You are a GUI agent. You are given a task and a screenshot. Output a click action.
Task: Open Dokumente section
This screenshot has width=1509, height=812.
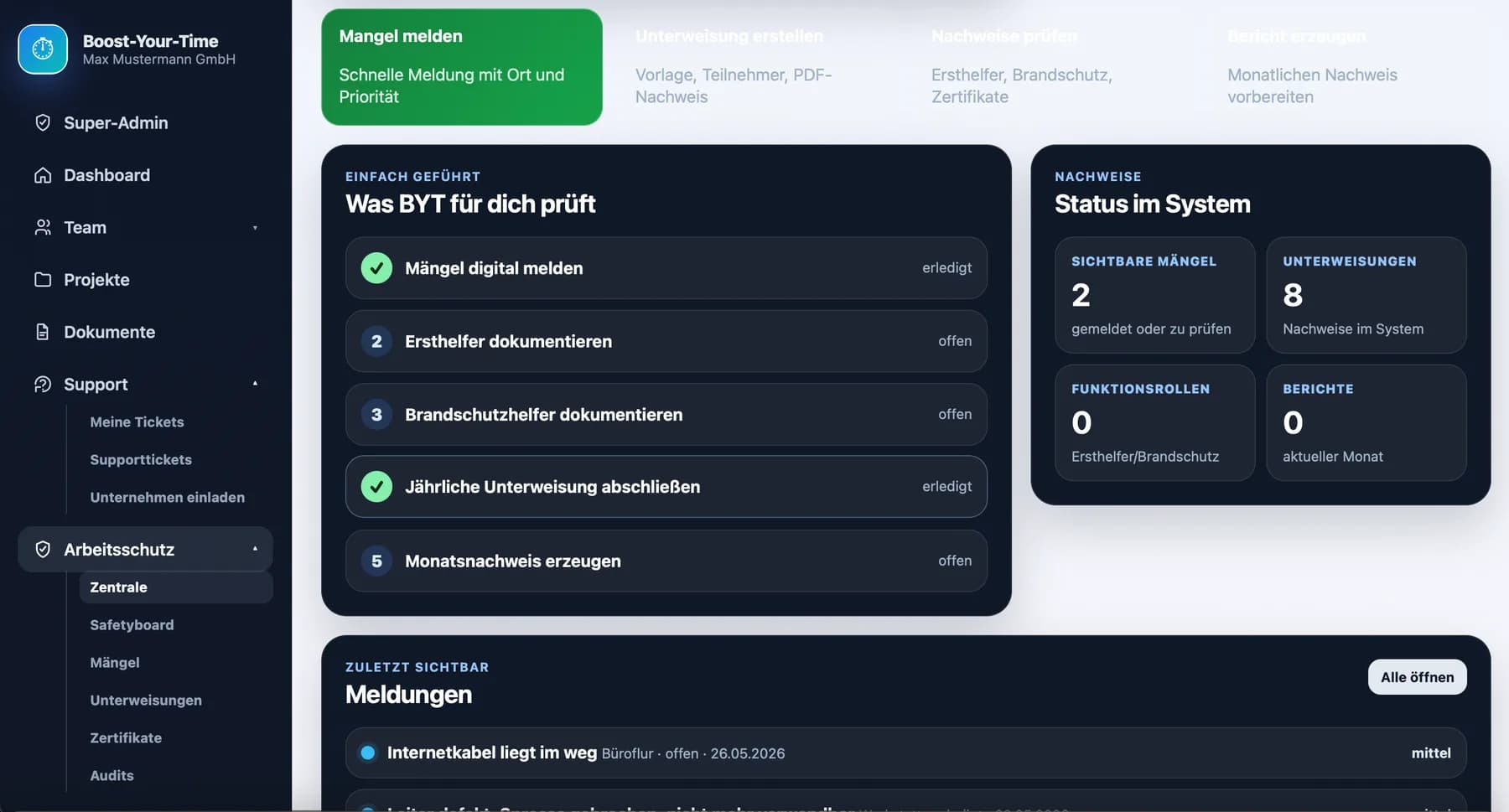point(145,332)
